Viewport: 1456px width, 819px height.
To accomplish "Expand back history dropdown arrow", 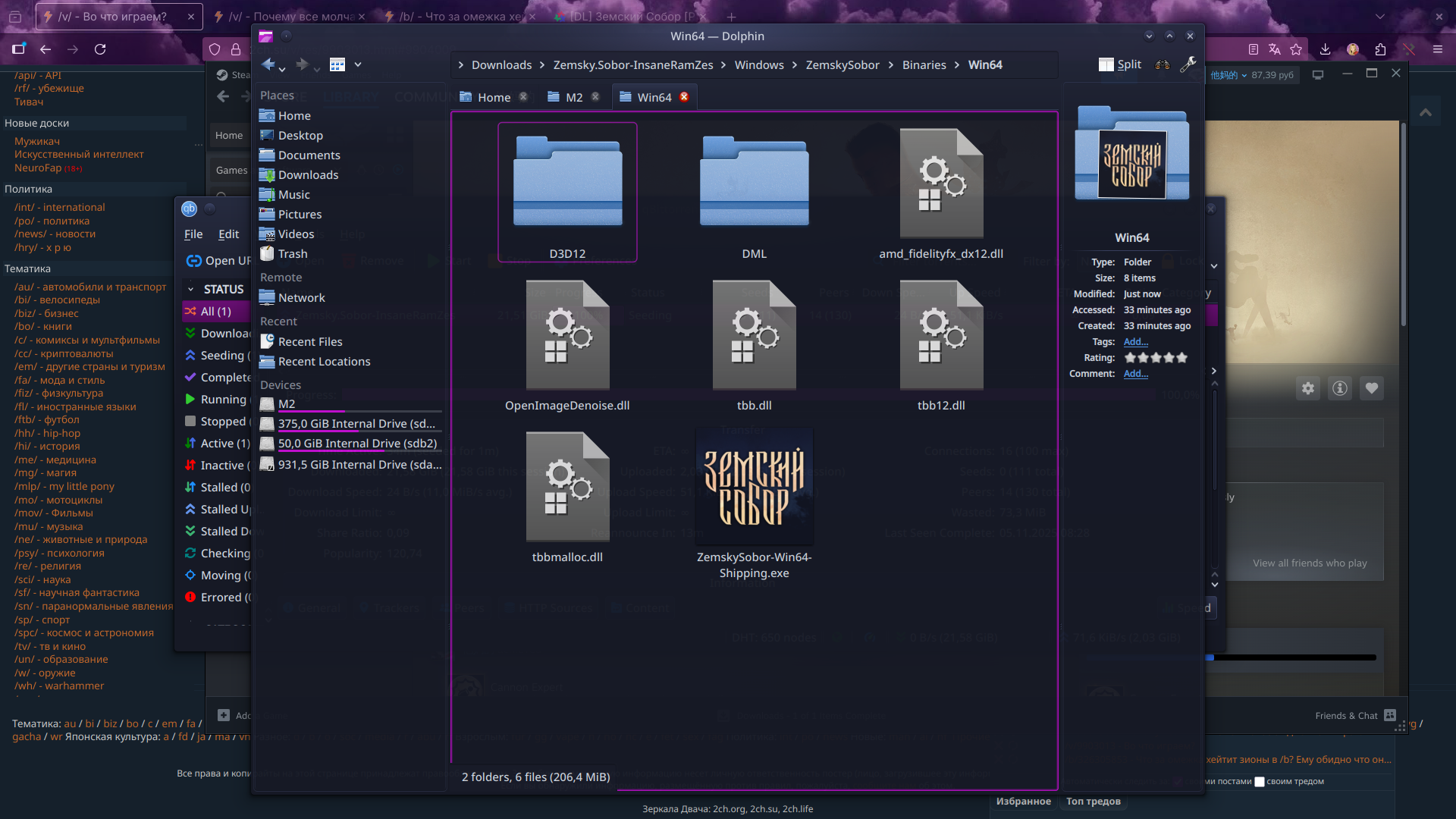I will pyautogui.click(x=282, y=70).
